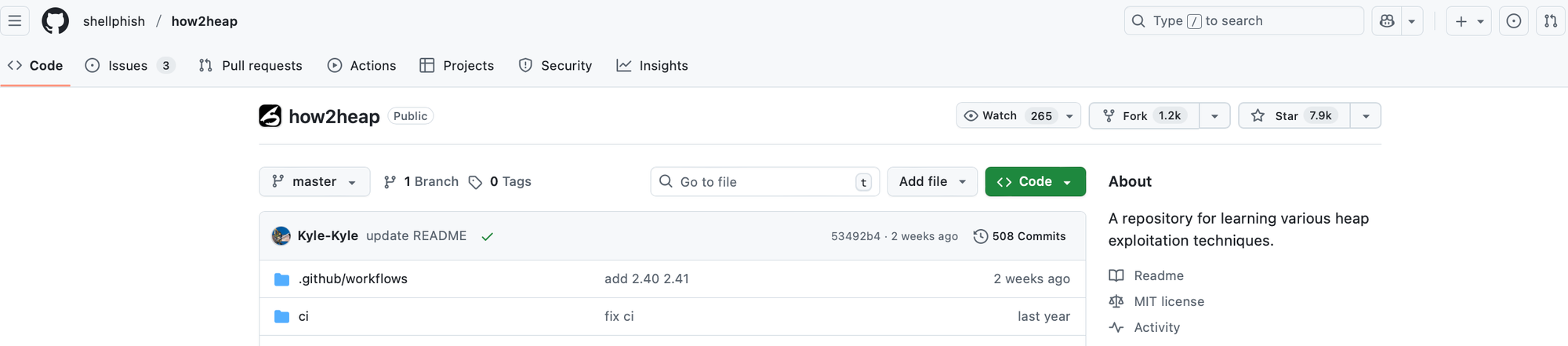Open the star lists dropdown arrow
Viewport: 1568px width, 346px height.
(1366, 116)
